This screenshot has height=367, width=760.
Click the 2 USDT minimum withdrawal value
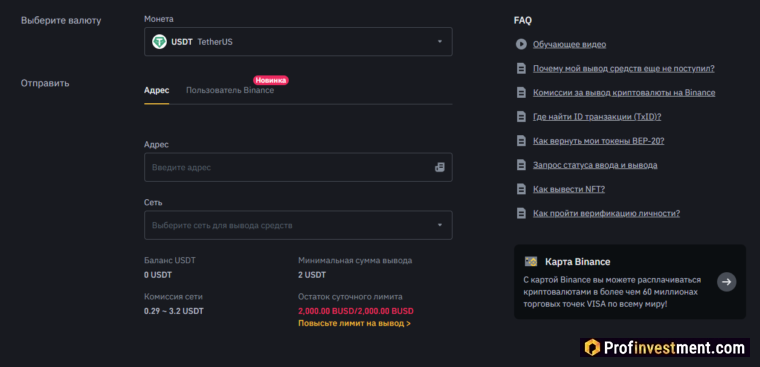tap(312, 275)
